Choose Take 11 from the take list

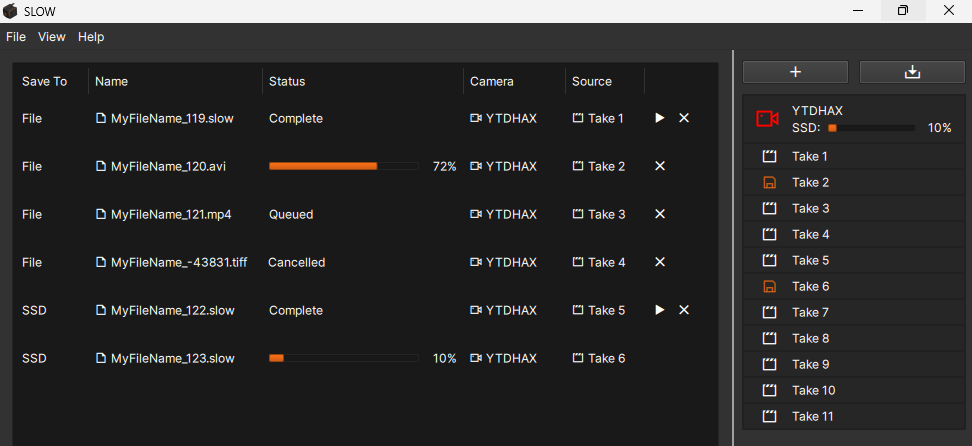pos(812,416)
